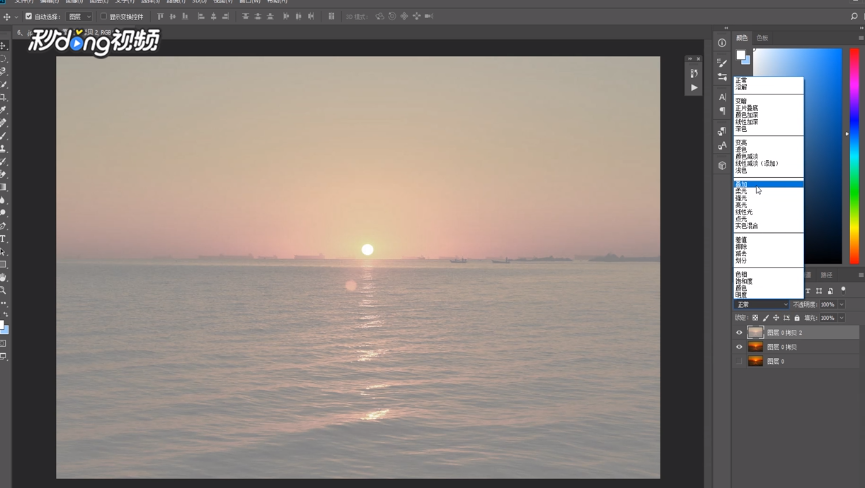The image size is (865, 488).
Task: Open the Layers panel menu
Action: pos(861,275)
